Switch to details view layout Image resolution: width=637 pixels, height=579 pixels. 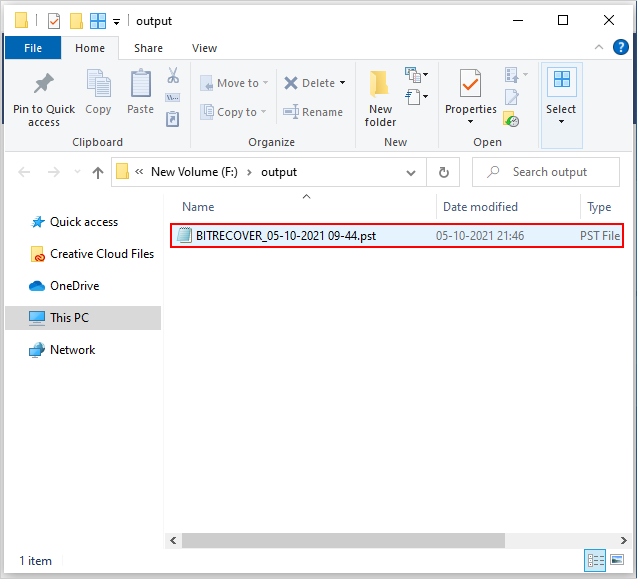596,561
